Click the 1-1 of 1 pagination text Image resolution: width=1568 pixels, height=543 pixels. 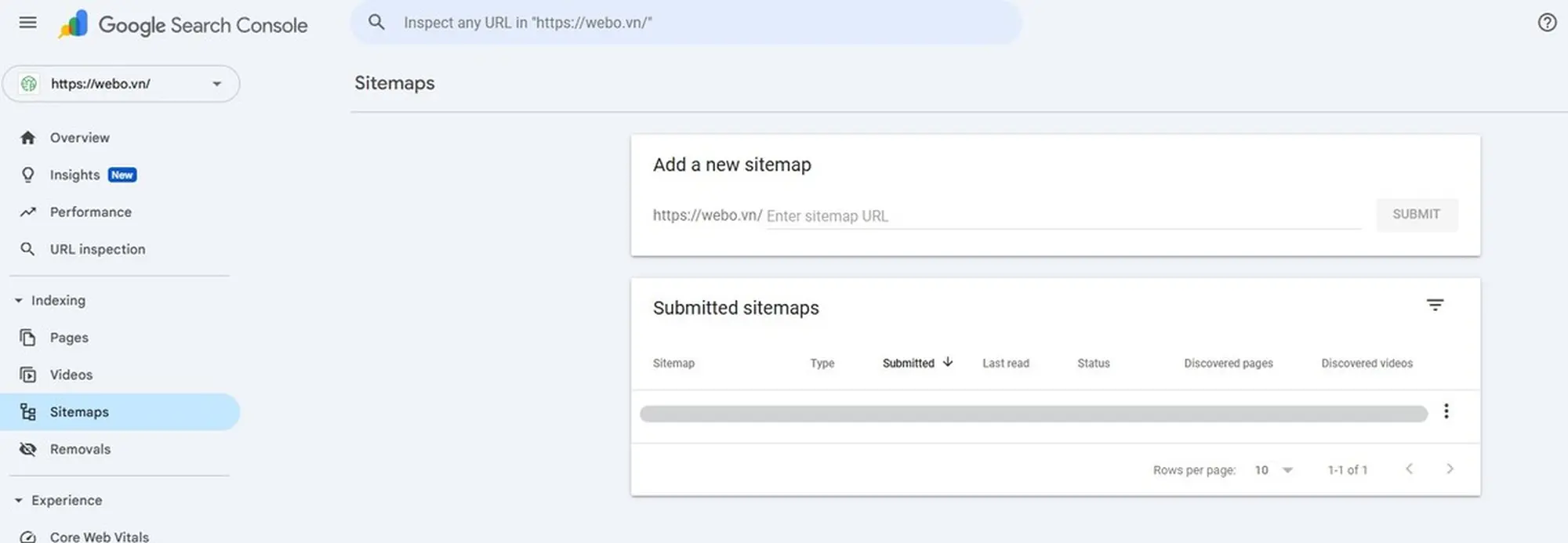coord(1347,470)
